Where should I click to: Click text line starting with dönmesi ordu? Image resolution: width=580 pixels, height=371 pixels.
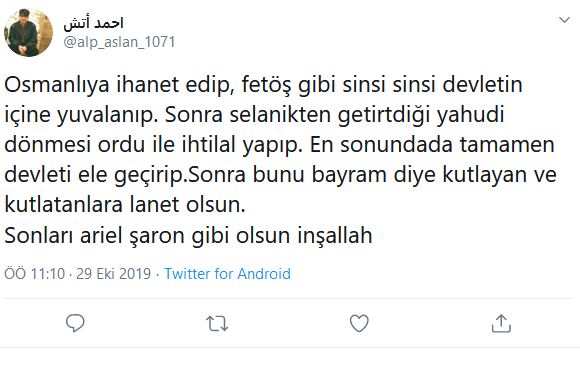[279, 145]
